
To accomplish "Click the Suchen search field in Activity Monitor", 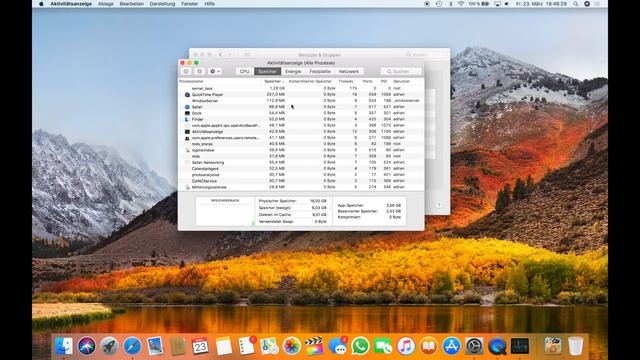I will [x=401, y=71].
